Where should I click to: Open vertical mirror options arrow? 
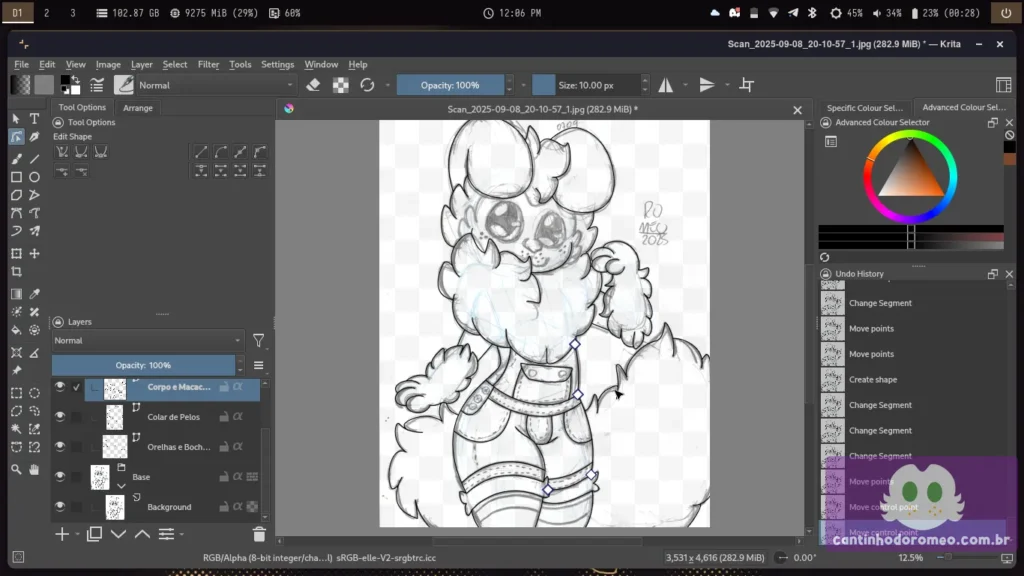pos(727,85)
